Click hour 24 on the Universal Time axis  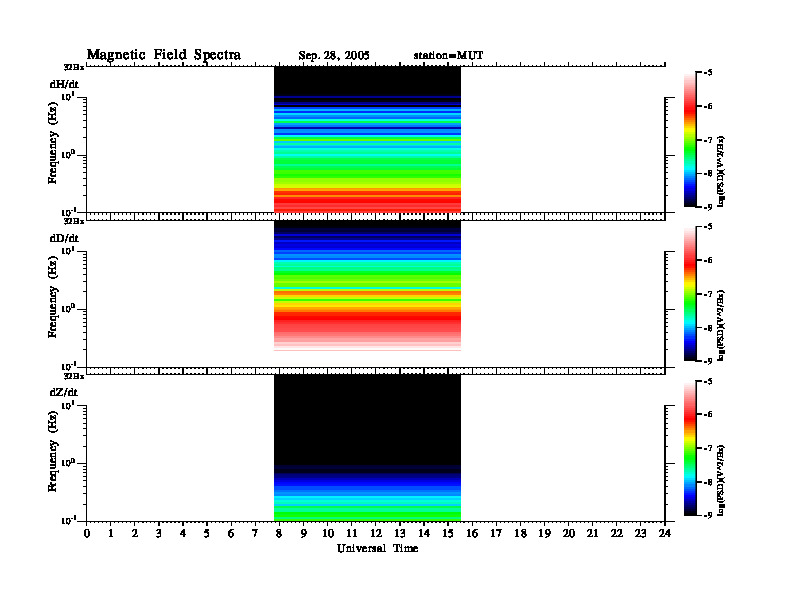click(665, 534)
